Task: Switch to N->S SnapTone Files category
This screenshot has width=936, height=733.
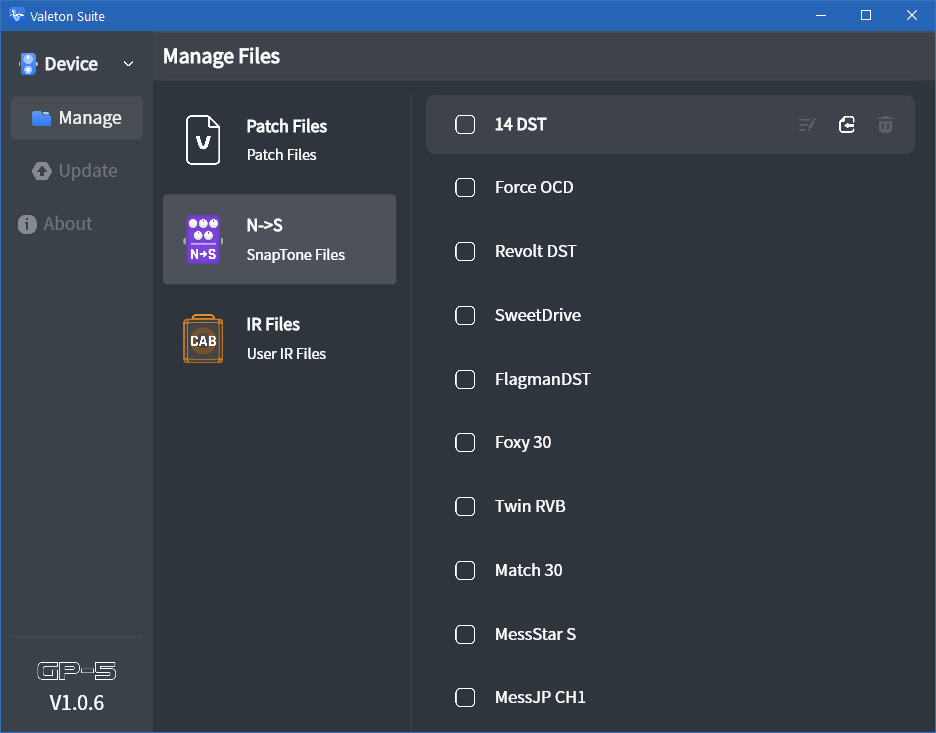Action: (x=279, y=239)
